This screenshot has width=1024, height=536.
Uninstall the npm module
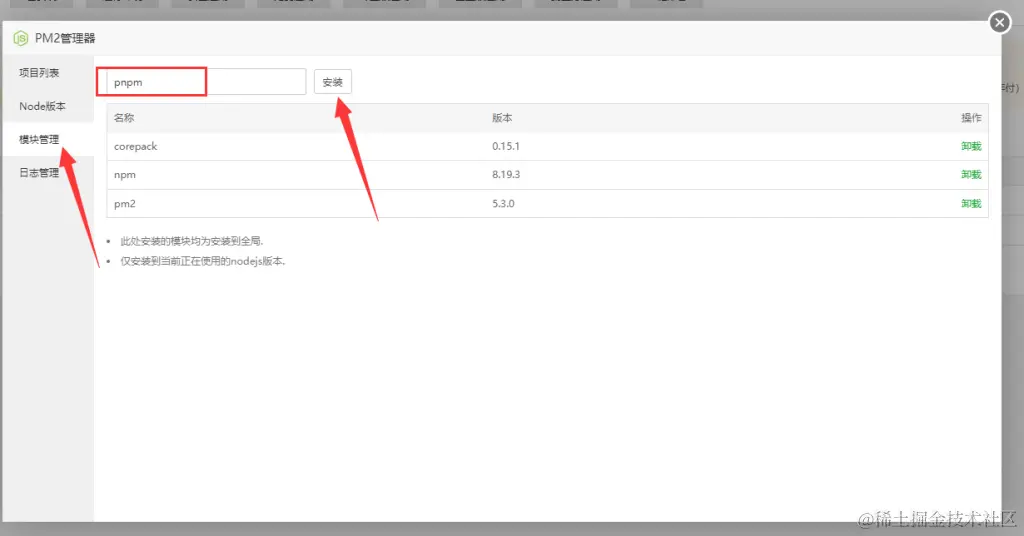(971, 175)
